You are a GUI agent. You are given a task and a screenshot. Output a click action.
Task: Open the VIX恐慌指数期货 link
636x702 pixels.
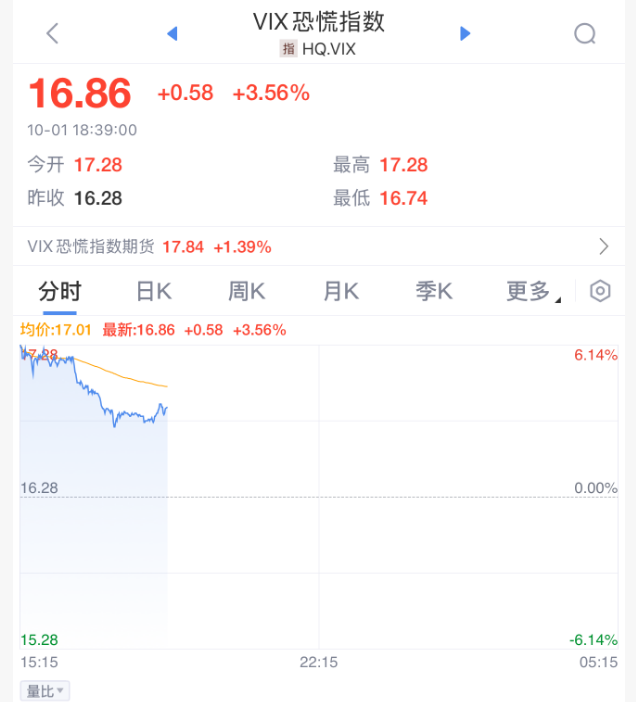click(x=92, y=246)
